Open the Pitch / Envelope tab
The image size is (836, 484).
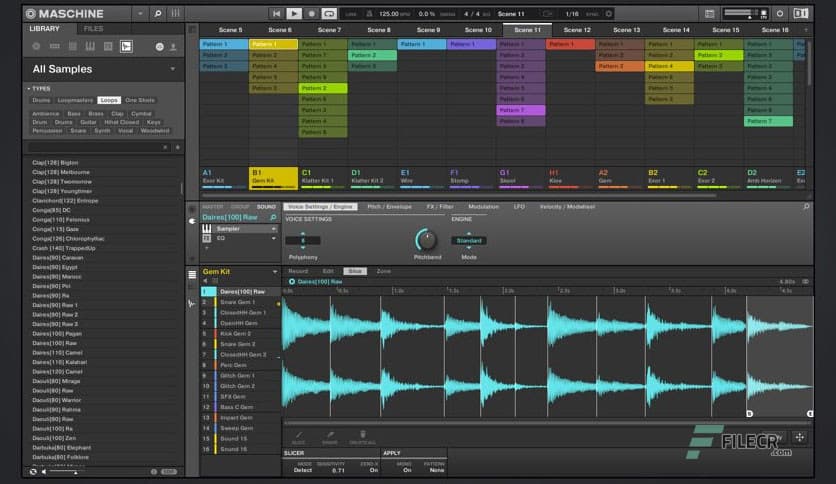coord(388,206)
